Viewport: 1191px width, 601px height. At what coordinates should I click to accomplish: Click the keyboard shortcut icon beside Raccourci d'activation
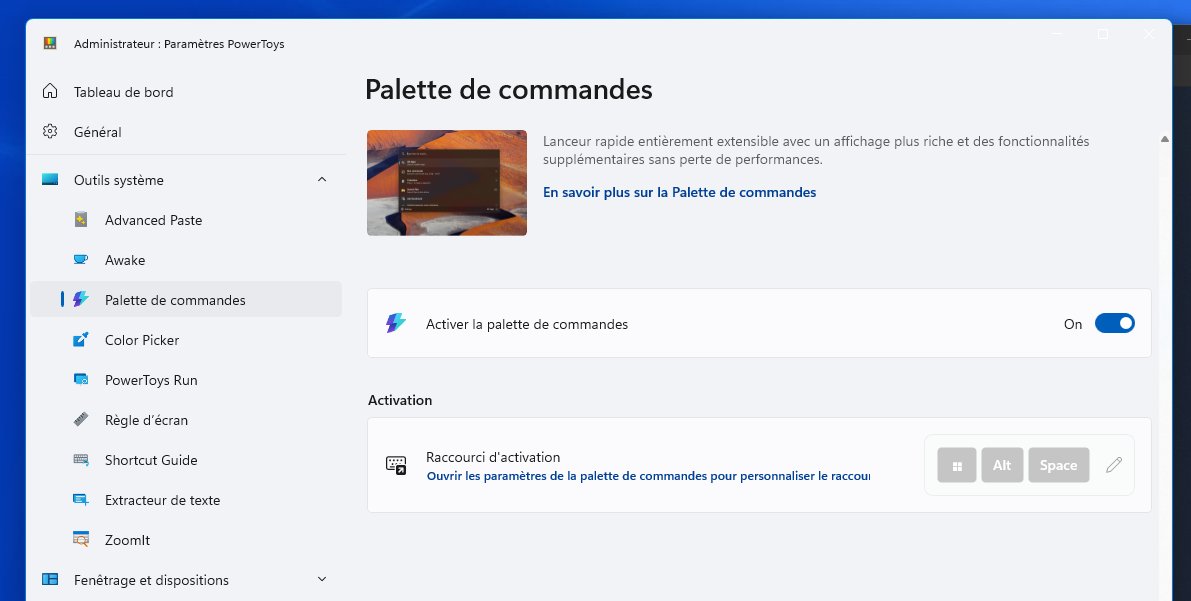tap(396, 465)
